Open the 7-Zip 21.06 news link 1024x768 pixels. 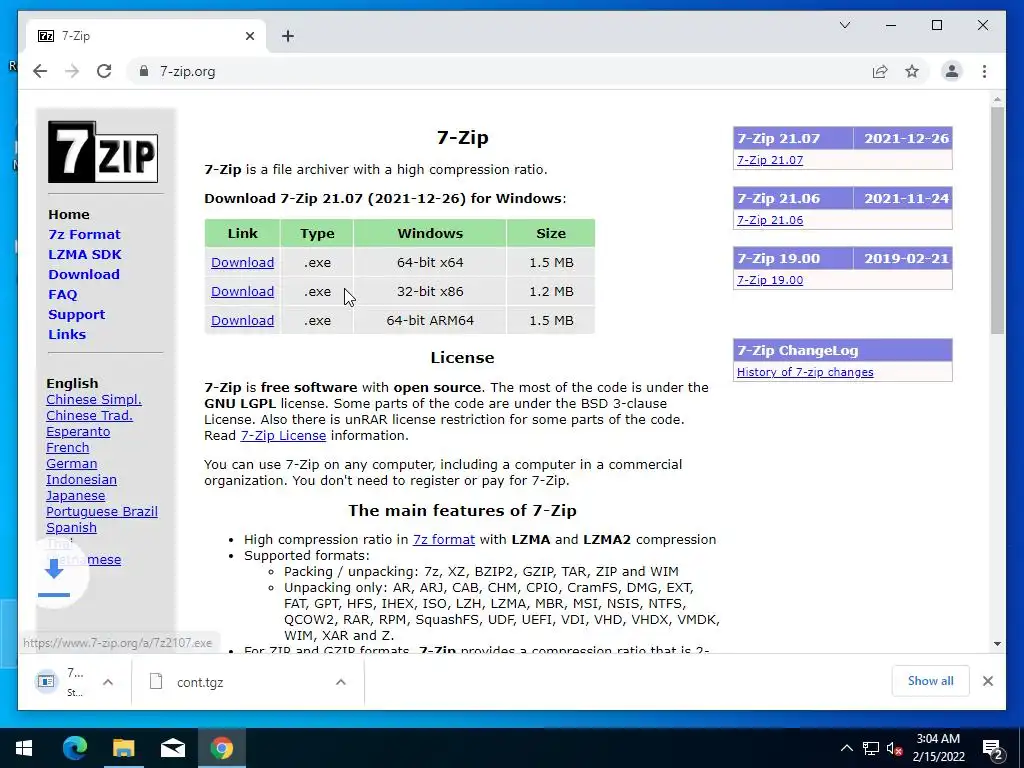click(770, 220)
